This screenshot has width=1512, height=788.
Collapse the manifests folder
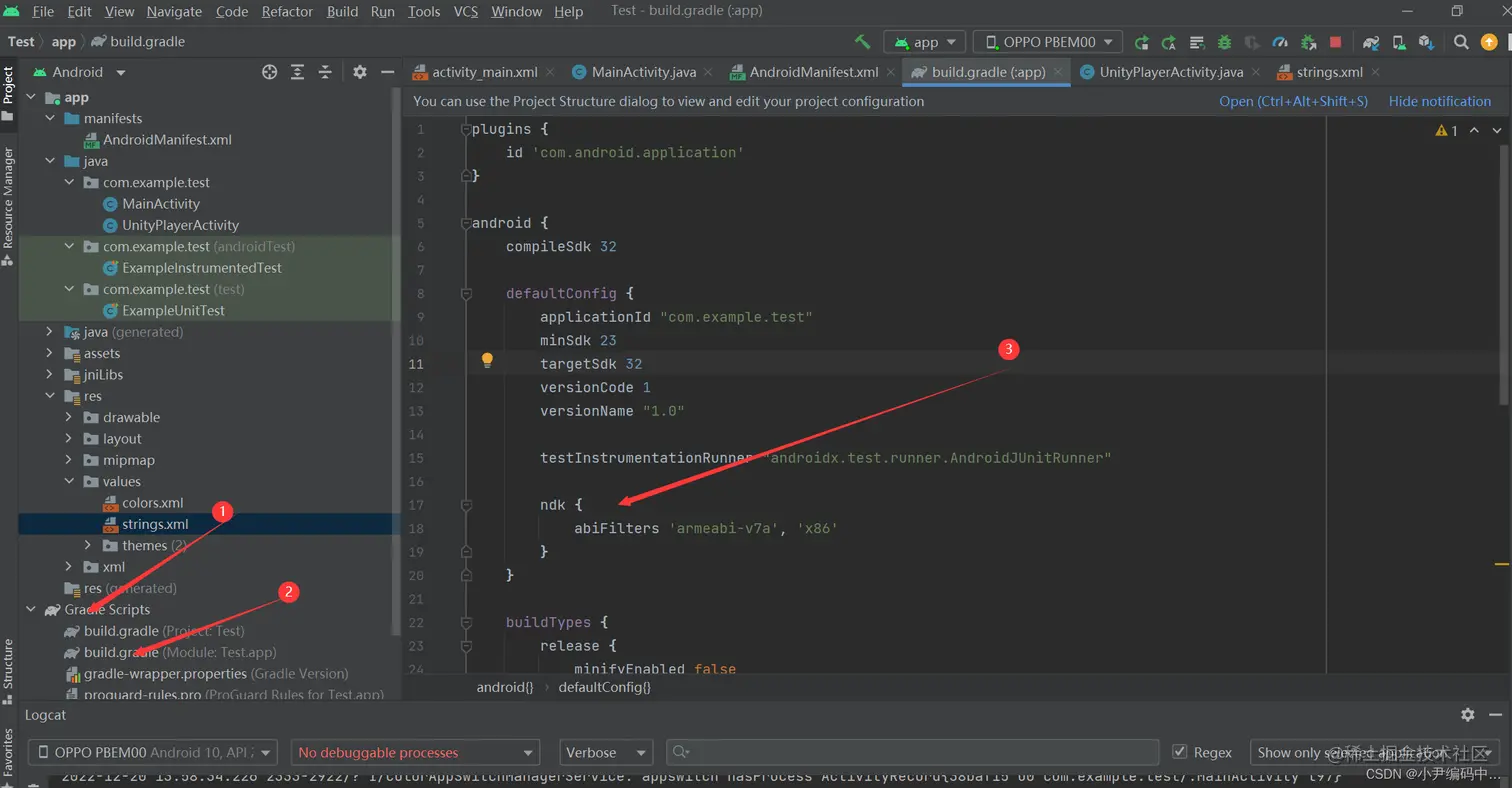click(49, 118)
